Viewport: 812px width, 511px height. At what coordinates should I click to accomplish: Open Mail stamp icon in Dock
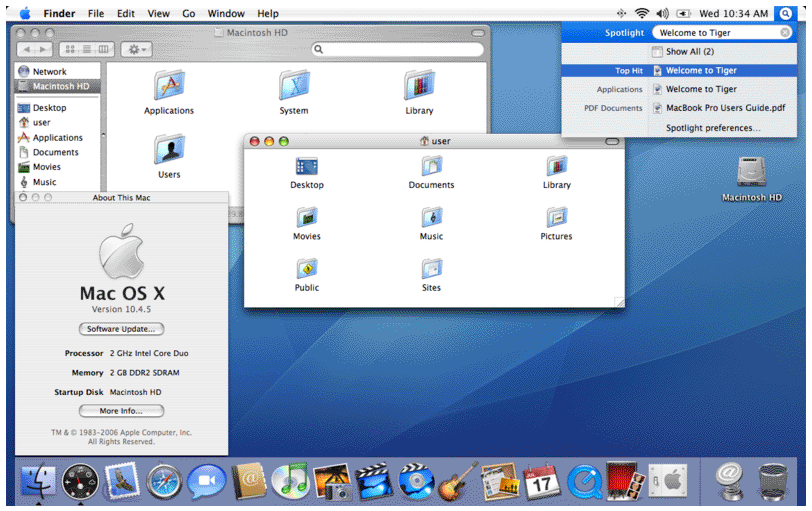(x=122, y=481)
